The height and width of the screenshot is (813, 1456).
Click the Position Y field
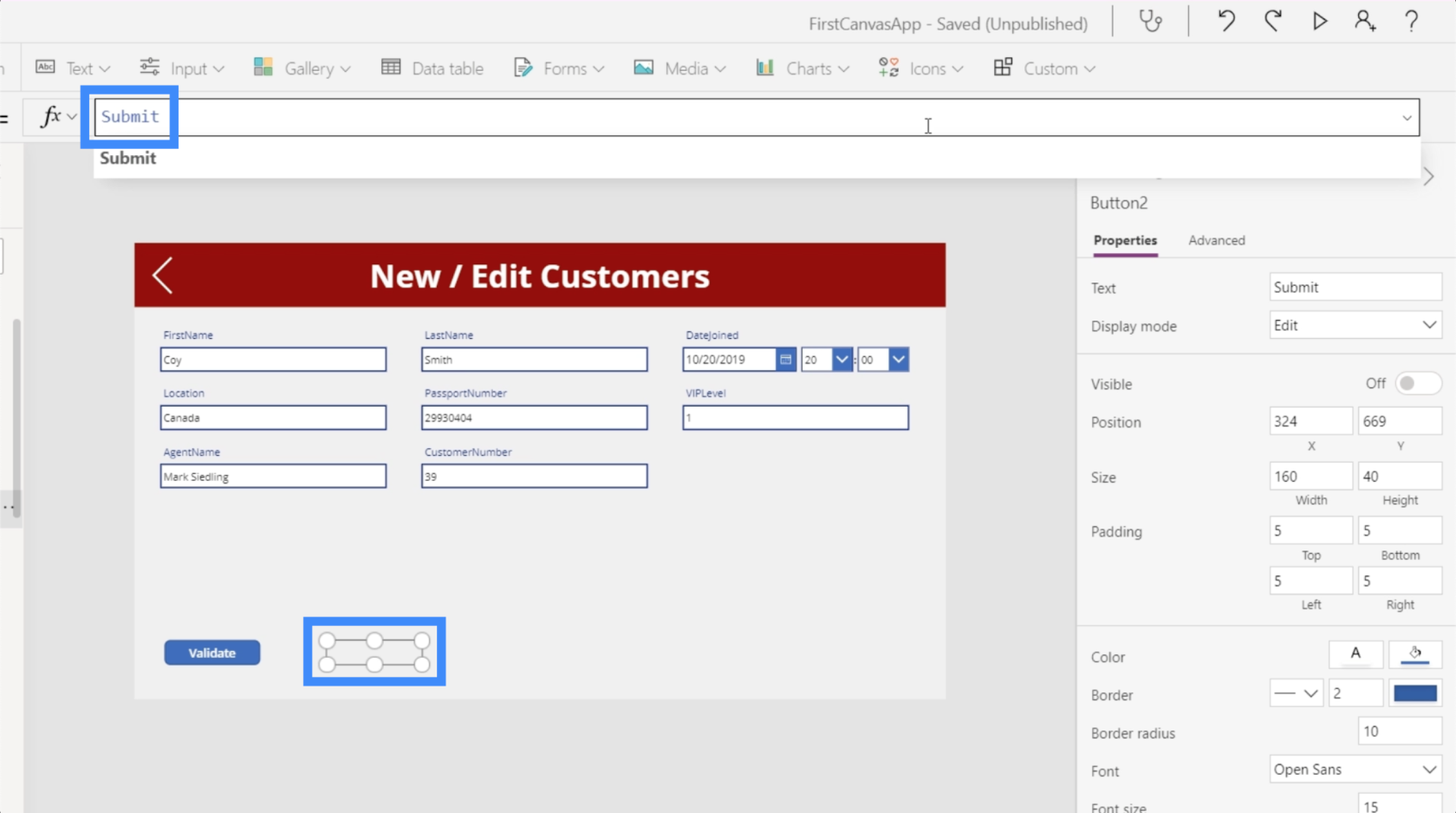(x=1400, y=421)
